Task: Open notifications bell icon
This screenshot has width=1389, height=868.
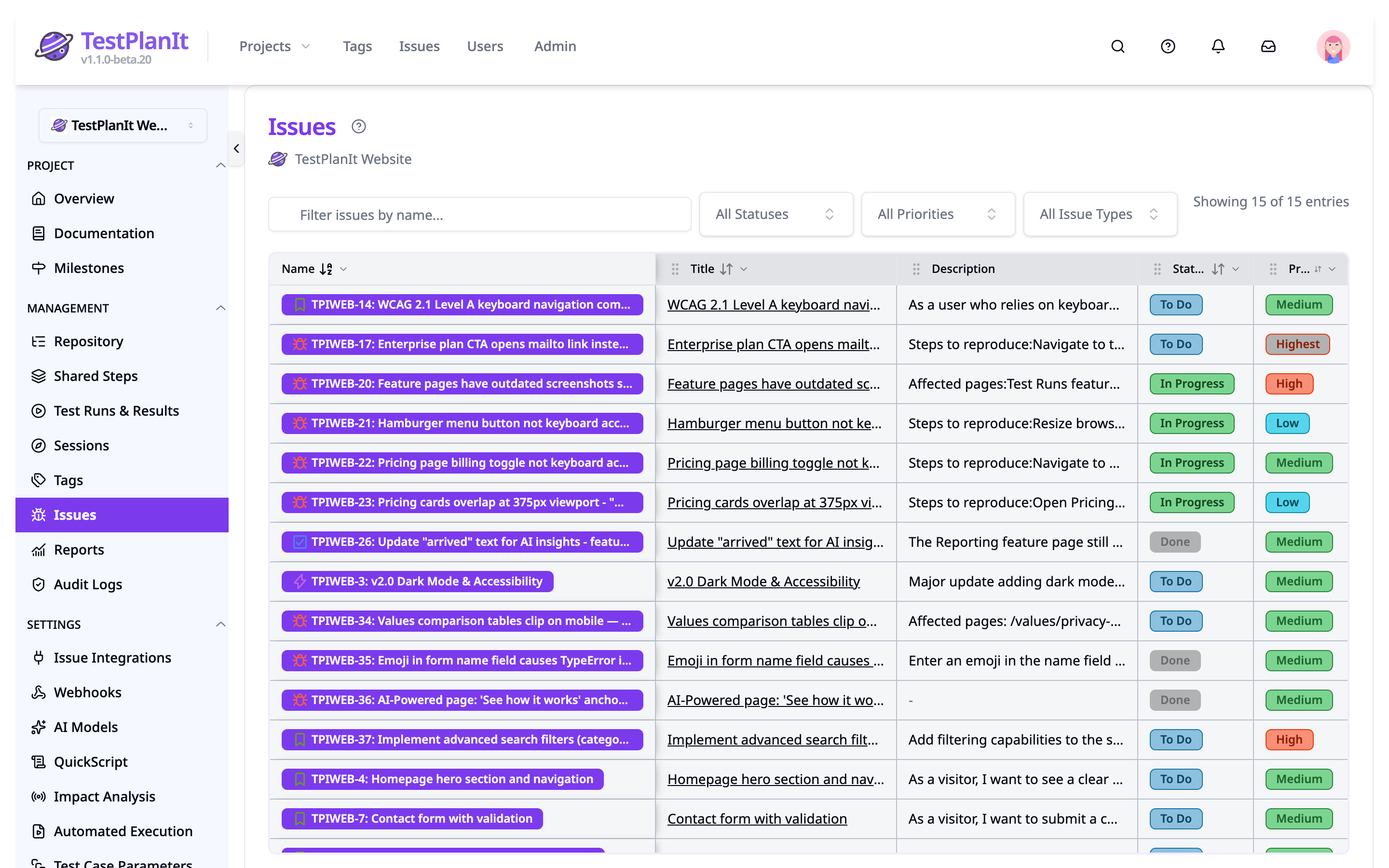Action: click(x=1218, y=46)
